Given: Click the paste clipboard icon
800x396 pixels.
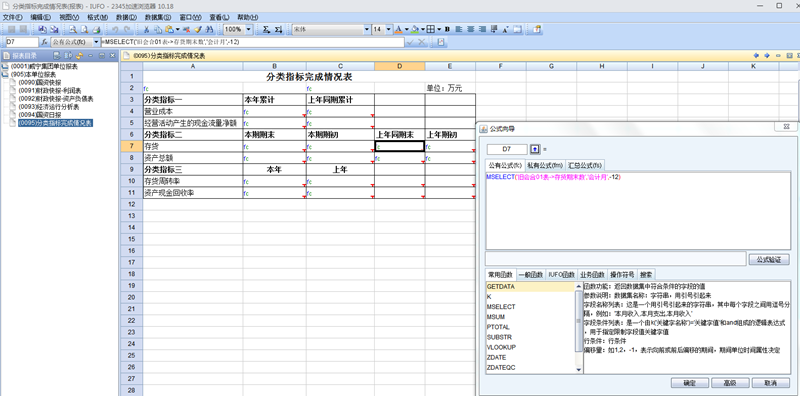Looking at the screenshot, I should [169, 30].
